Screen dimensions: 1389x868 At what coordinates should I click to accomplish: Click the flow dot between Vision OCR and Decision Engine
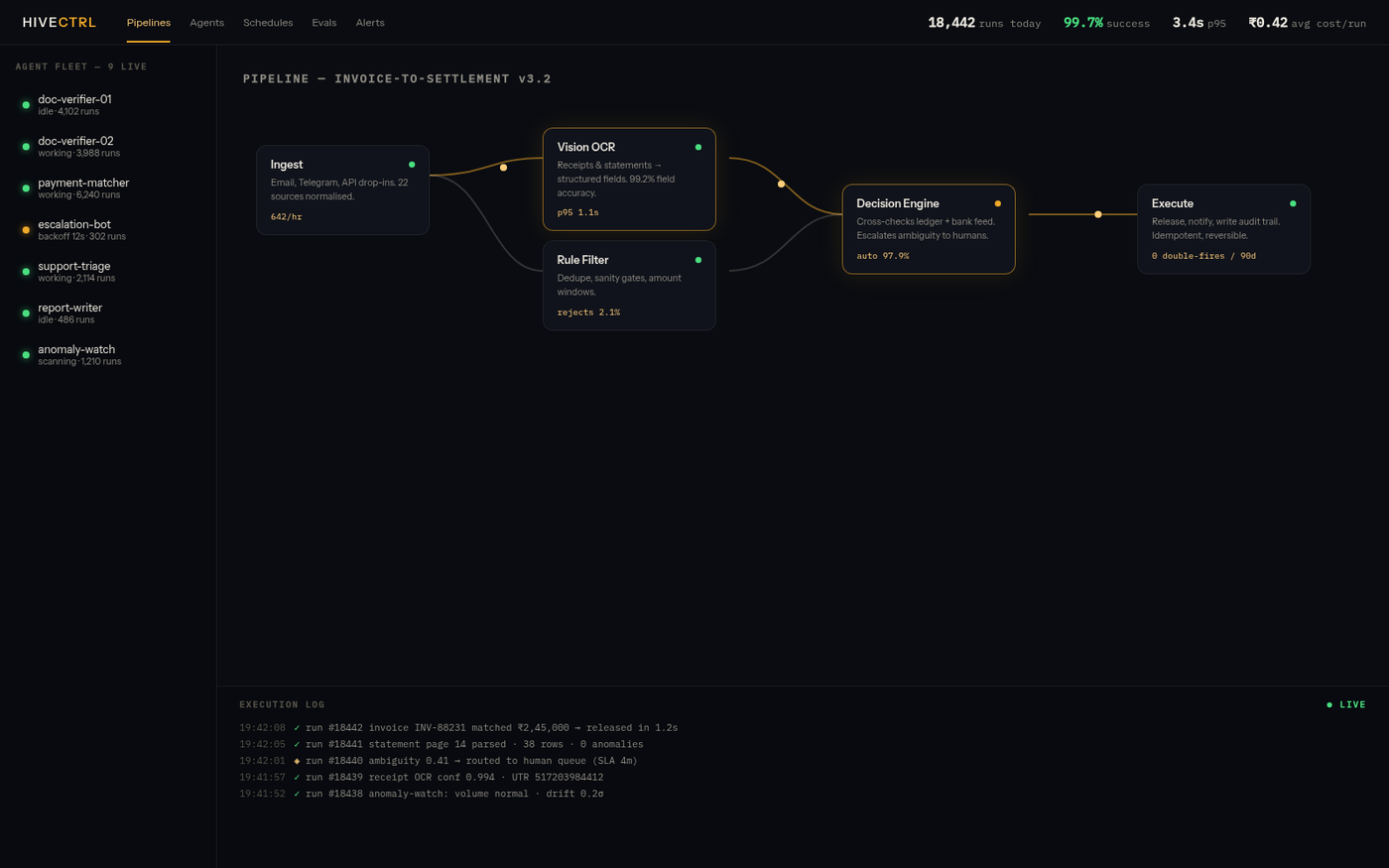[781, 184]
